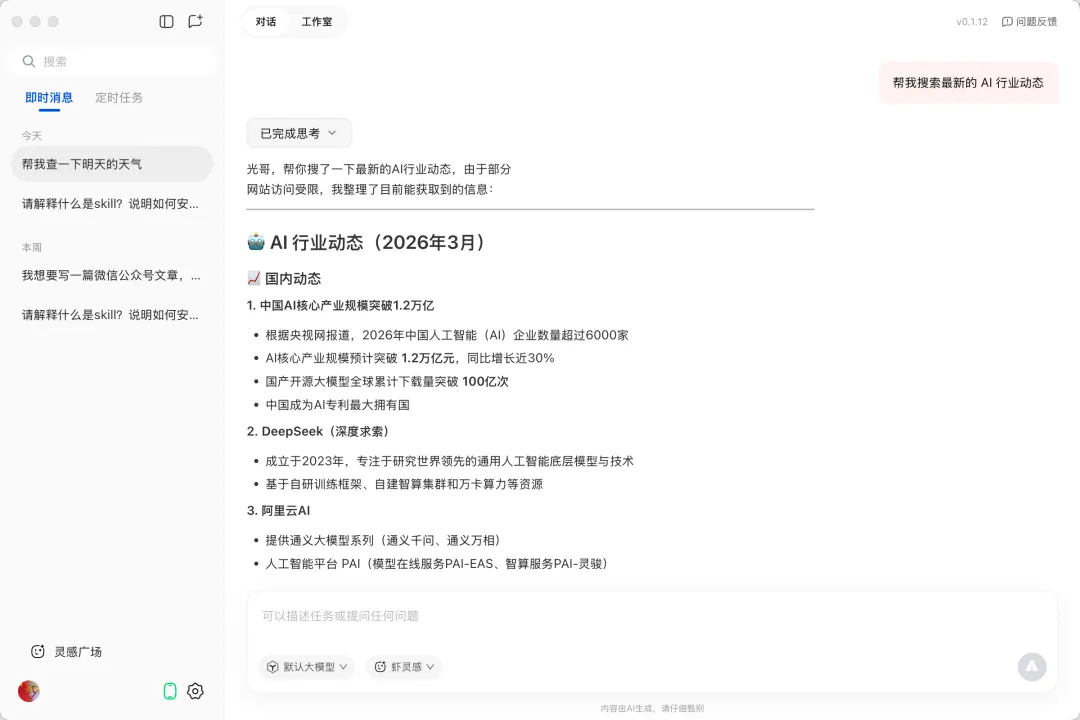The image size is (1080, 720).
Task: Click the 灵感广场 smiley icon
Action: pos(38,652)
